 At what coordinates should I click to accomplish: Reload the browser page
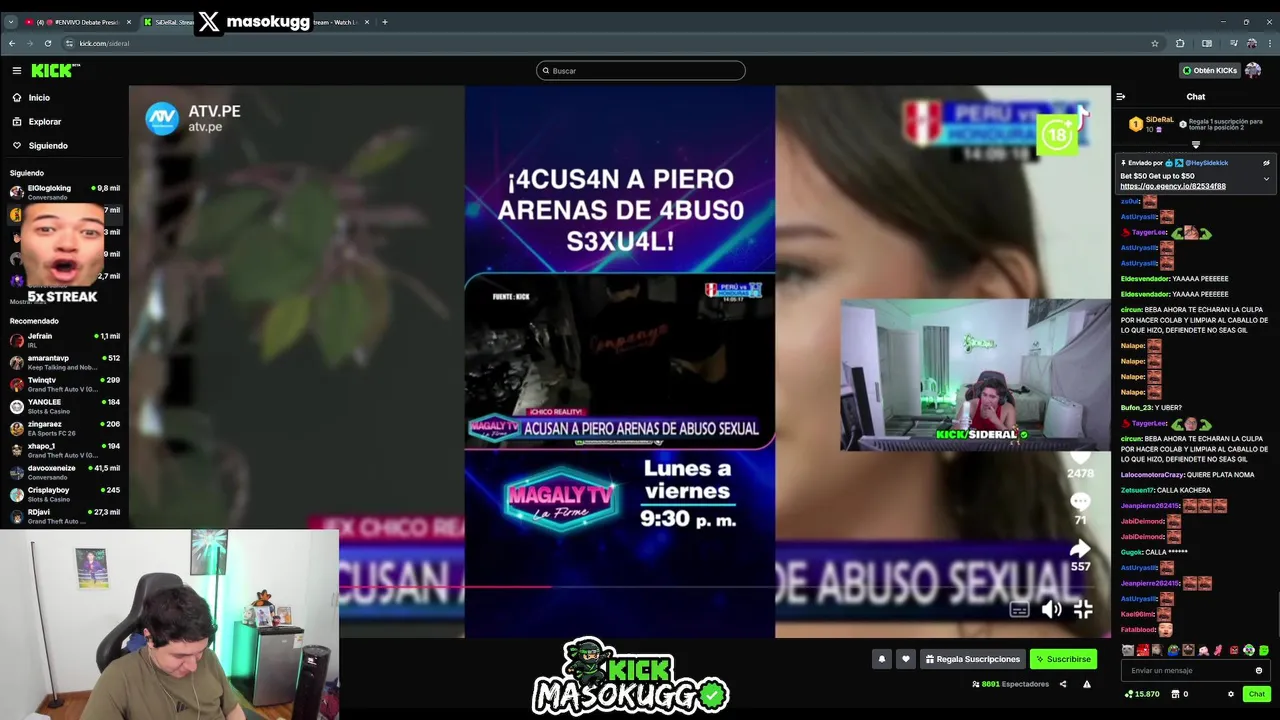click(x=48, y=43)
